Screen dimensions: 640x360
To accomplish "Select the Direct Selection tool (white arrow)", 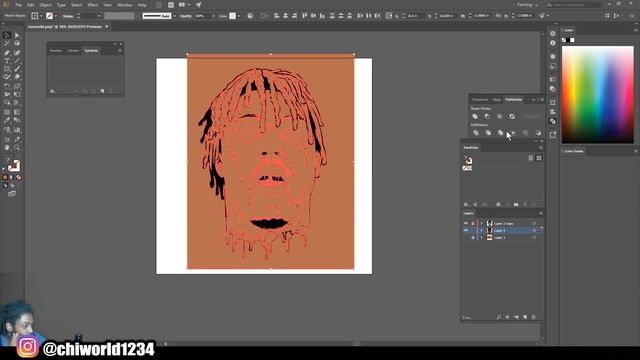I will point(17,36).
